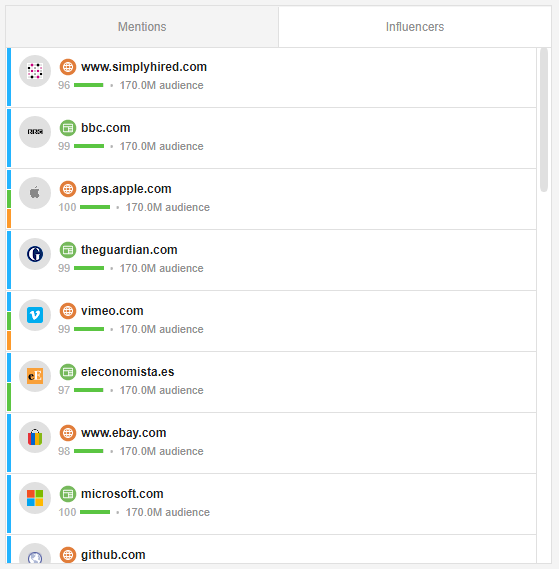
Task: Open the github.com influencer
Action: (113, 555)
